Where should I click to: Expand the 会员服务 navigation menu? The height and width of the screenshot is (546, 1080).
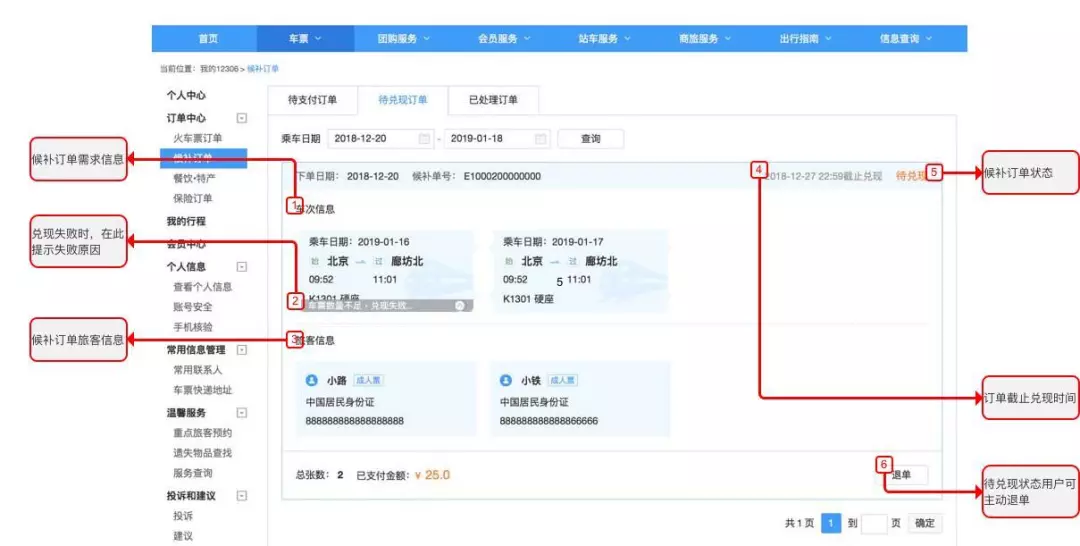pos(503,39)
